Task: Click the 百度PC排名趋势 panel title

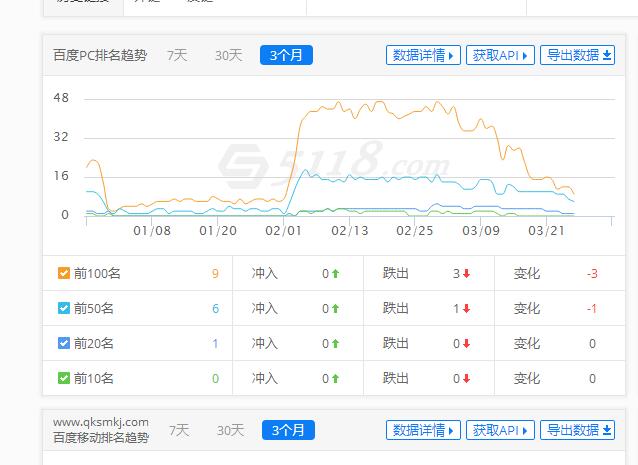Action: point(100,55)
